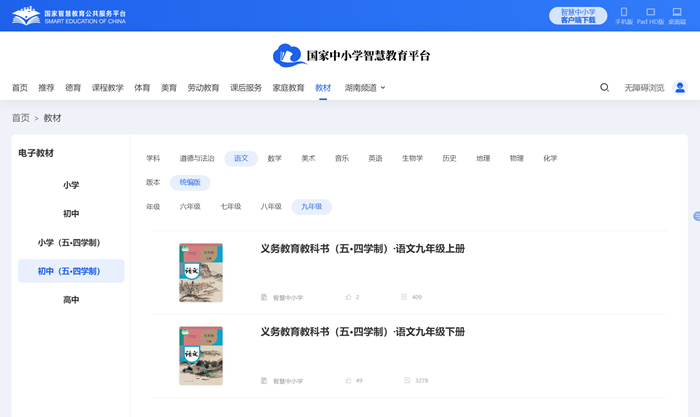This screenshot has height=417, width=700.
Task: Select 初中（五·四学制） in sidebar
Action: (x=71, y=271)
